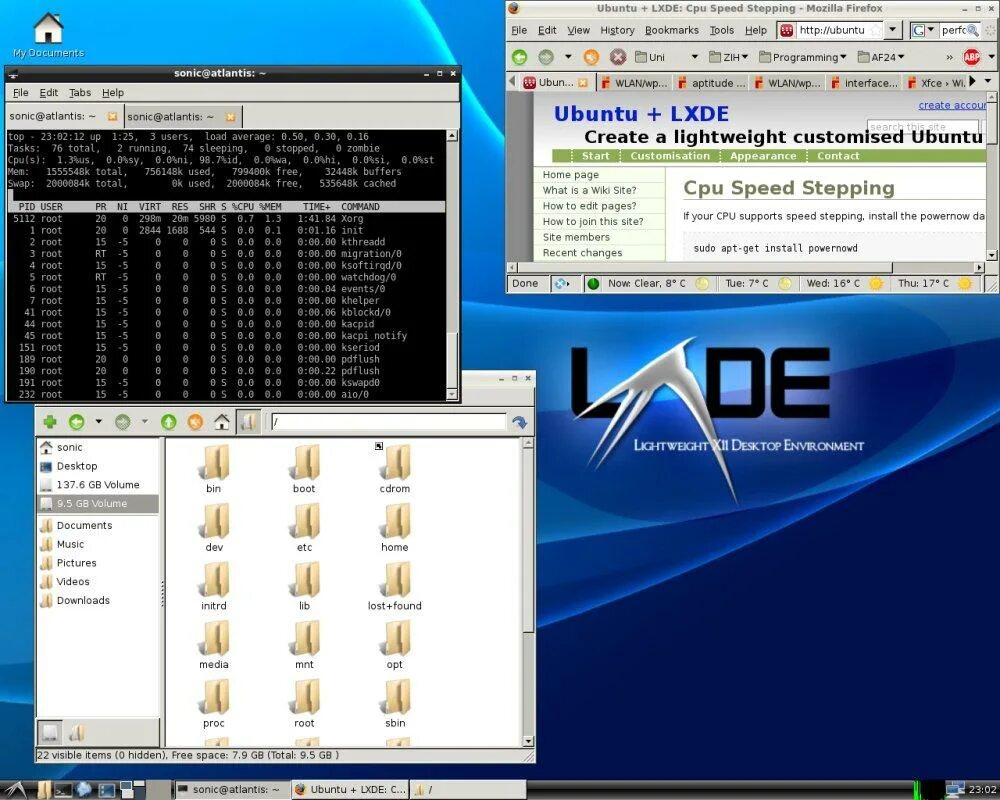Click Firefox orange reload button
Screen dimensions: 1000x800
coord(591,57)
